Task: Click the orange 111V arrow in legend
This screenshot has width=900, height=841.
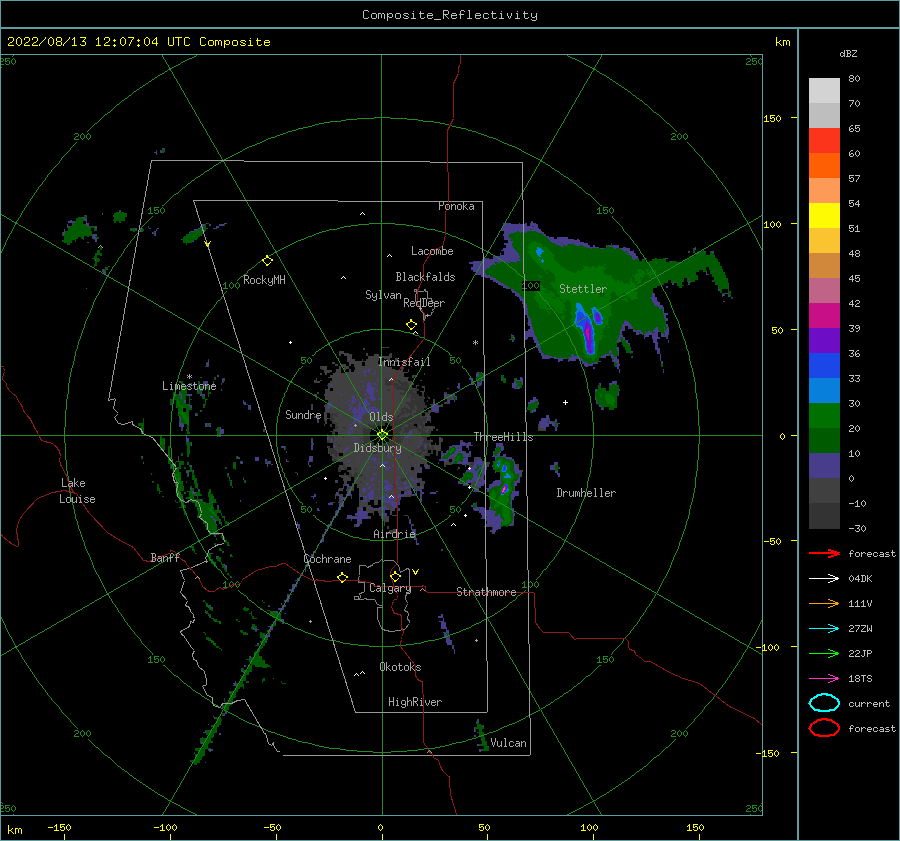Action: point(824,603)
